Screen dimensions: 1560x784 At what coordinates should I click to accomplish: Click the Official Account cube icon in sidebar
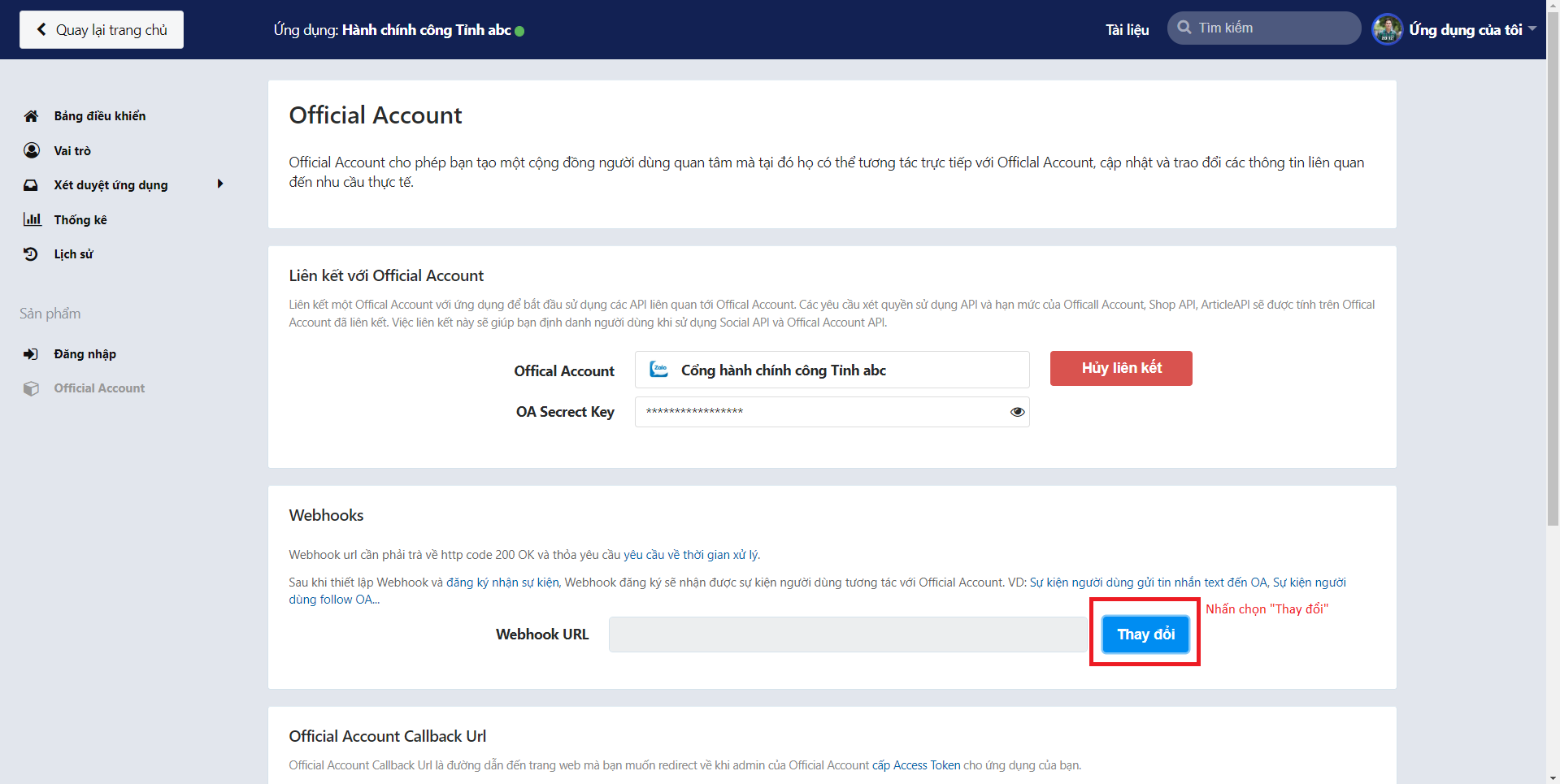[31, 388]
